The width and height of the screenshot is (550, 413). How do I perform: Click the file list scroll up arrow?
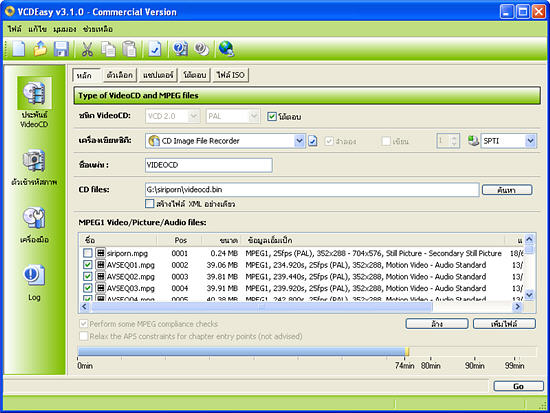529,240
